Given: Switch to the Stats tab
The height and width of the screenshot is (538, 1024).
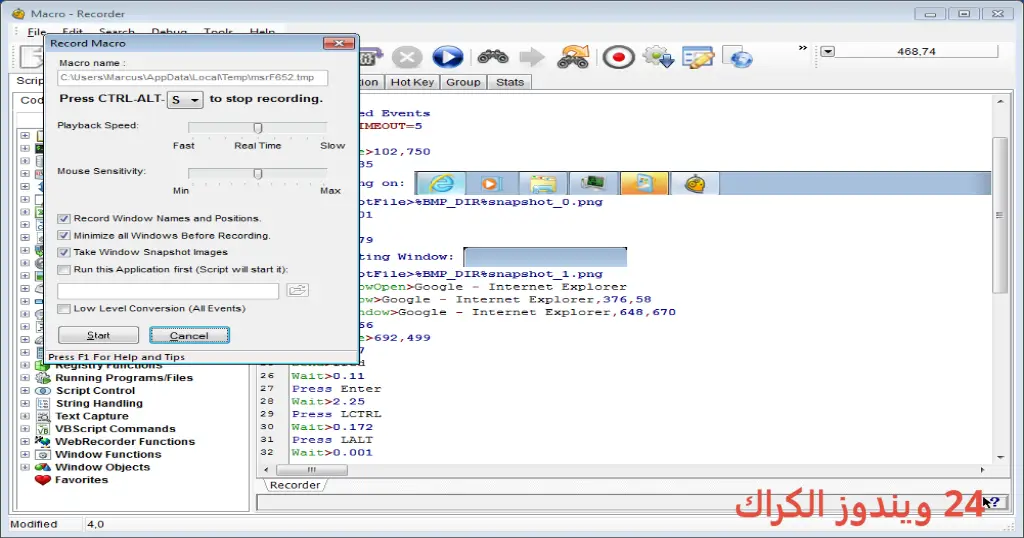Looking at the screenshot, I should tap(509, 82).
